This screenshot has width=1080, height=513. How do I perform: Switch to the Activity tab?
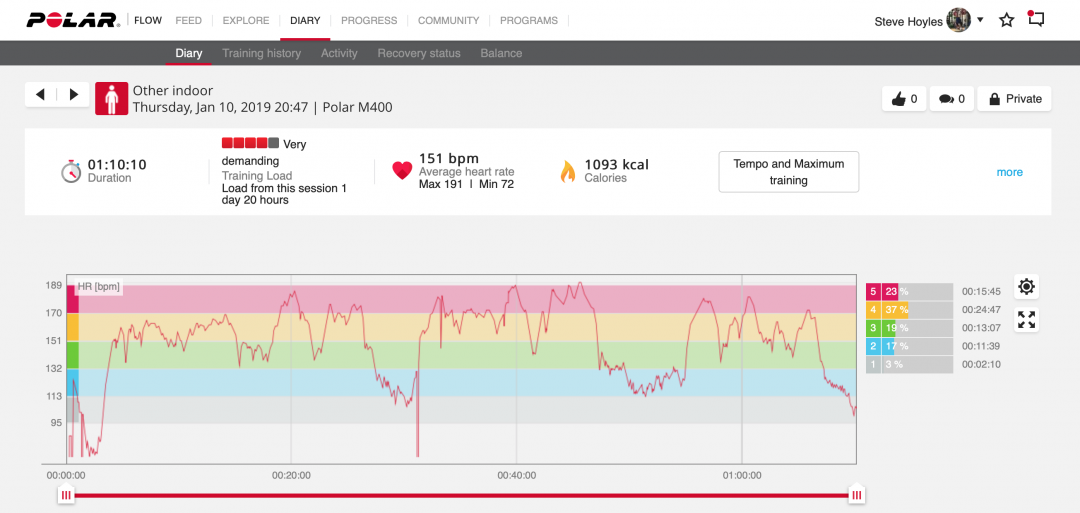pyautogui.click(x=339, y=53)
